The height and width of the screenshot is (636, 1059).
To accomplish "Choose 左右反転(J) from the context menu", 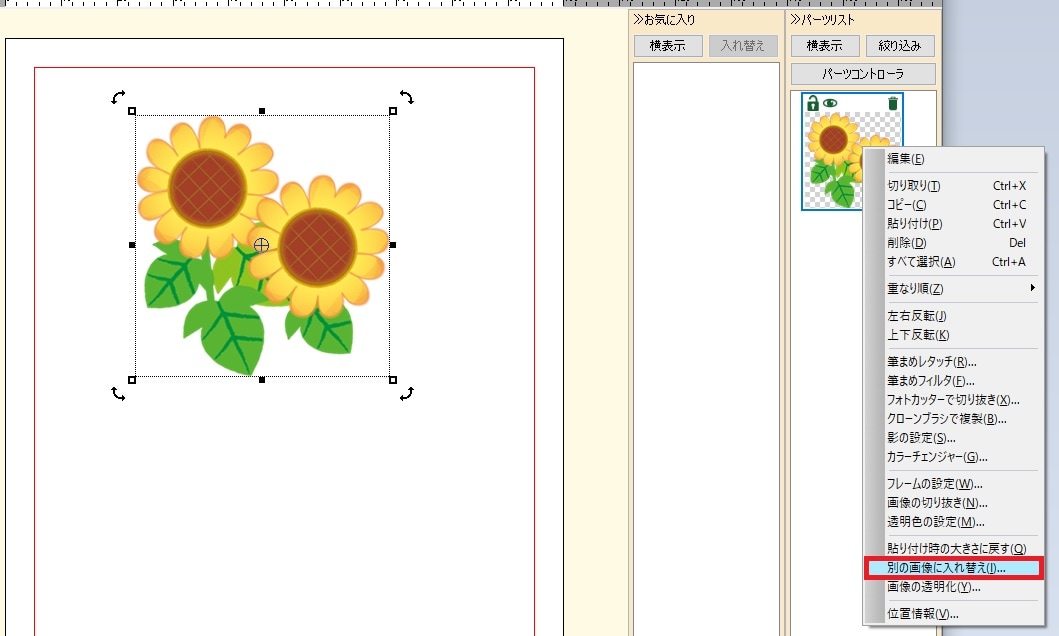I will tap(954, 315).
